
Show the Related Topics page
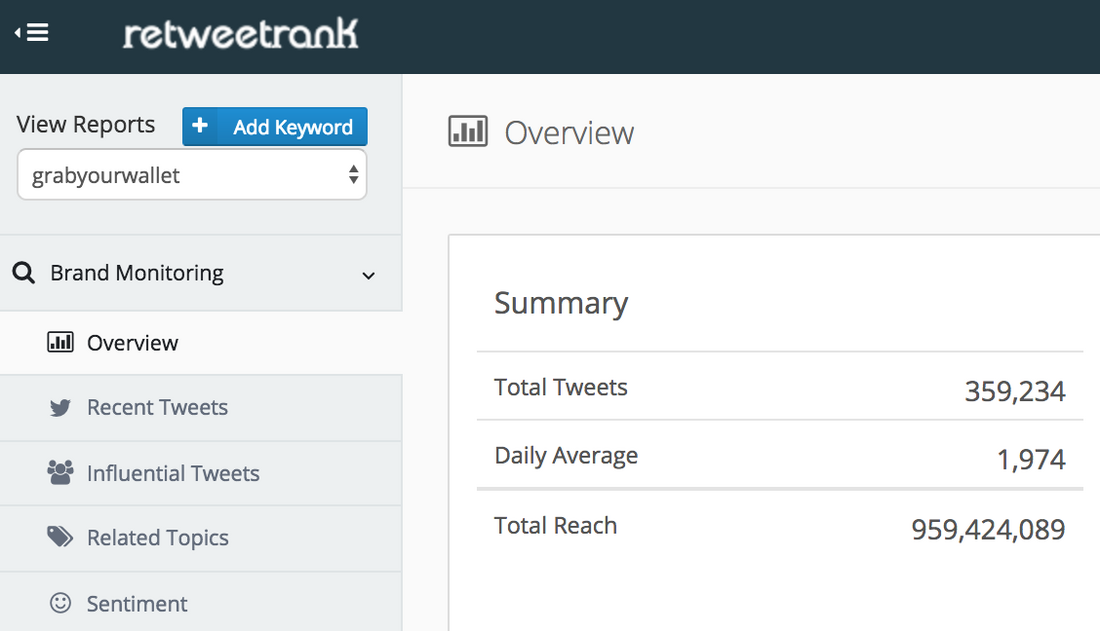[158, 538]
